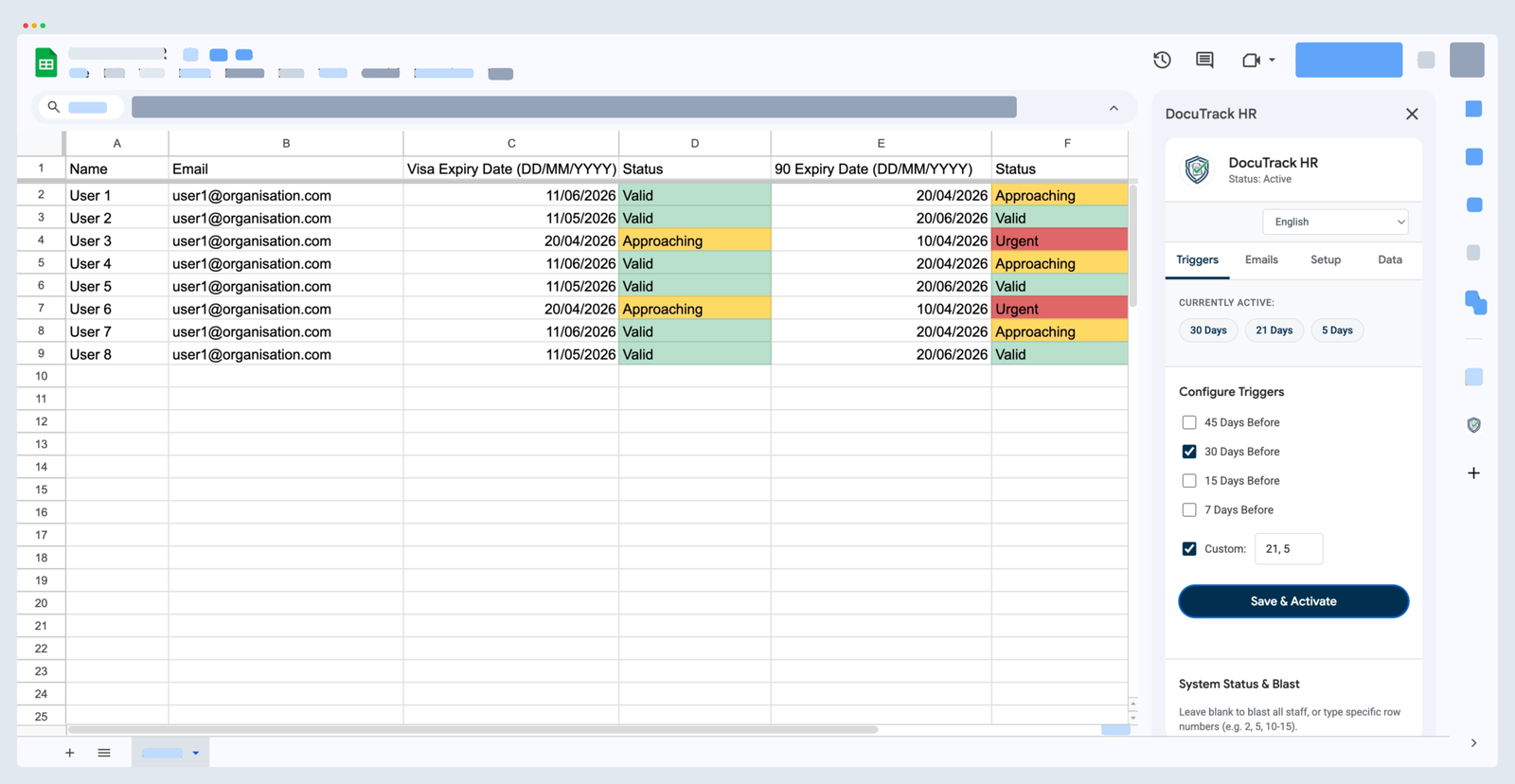The width and height of the screenshot is (1515, 784).
Task: Open all sheets list icon
Action: coord(104,753)
